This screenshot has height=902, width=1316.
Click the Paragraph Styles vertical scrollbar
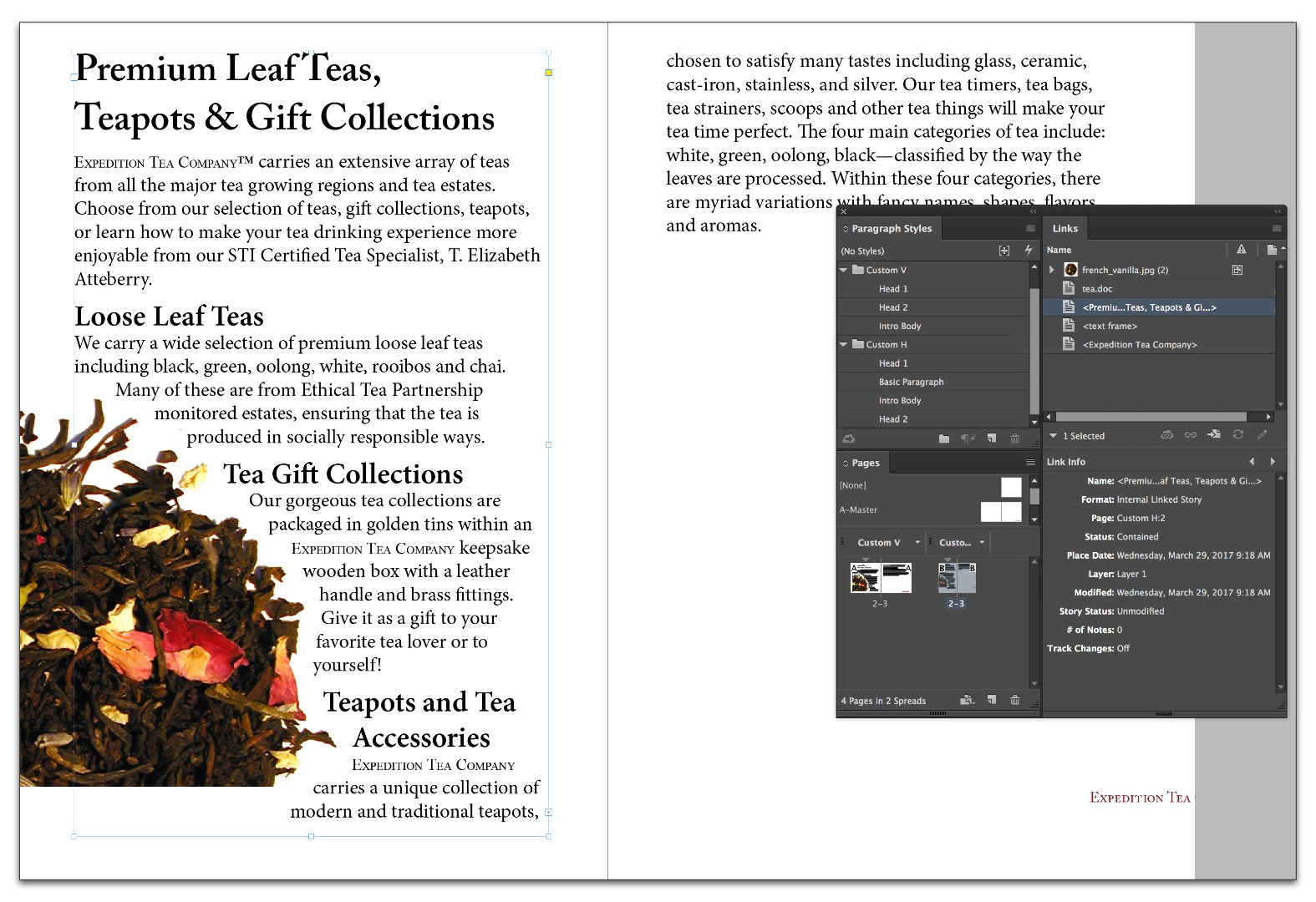click(x=1034, y=351)
